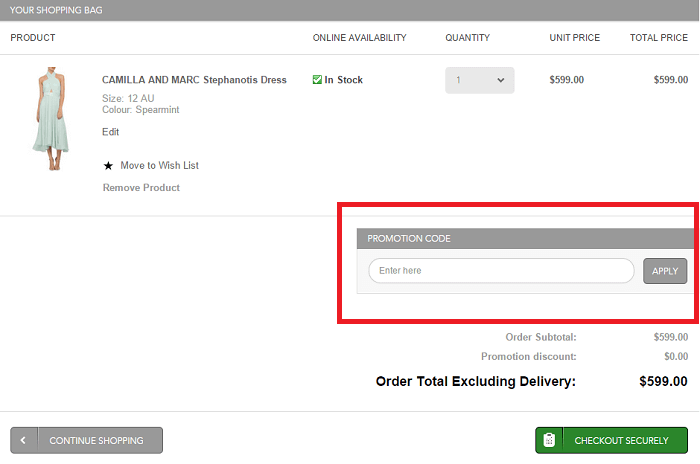The image size is (700, 464).
Task: Click the PRODUCT column header
Action: (33, 38)
